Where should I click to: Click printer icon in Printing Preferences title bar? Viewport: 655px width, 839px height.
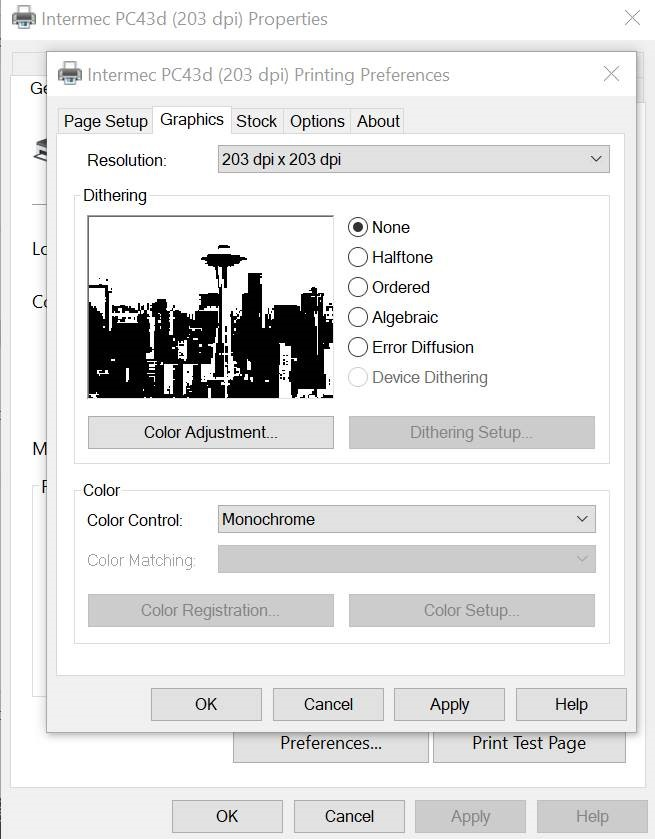tap(69, 74)
